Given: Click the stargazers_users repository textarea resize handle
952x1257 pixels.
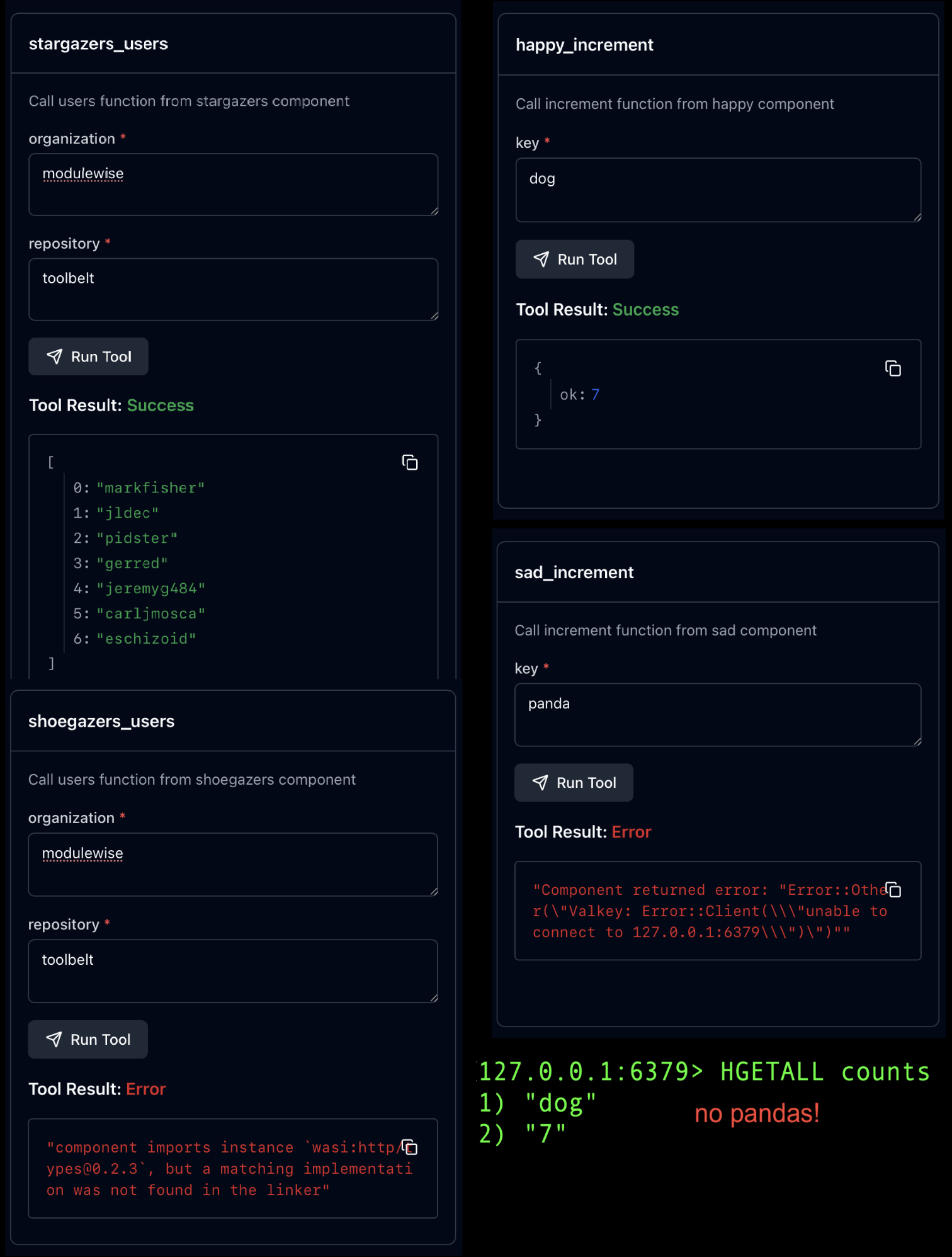Looking at the screenshot, I should 434,316.
